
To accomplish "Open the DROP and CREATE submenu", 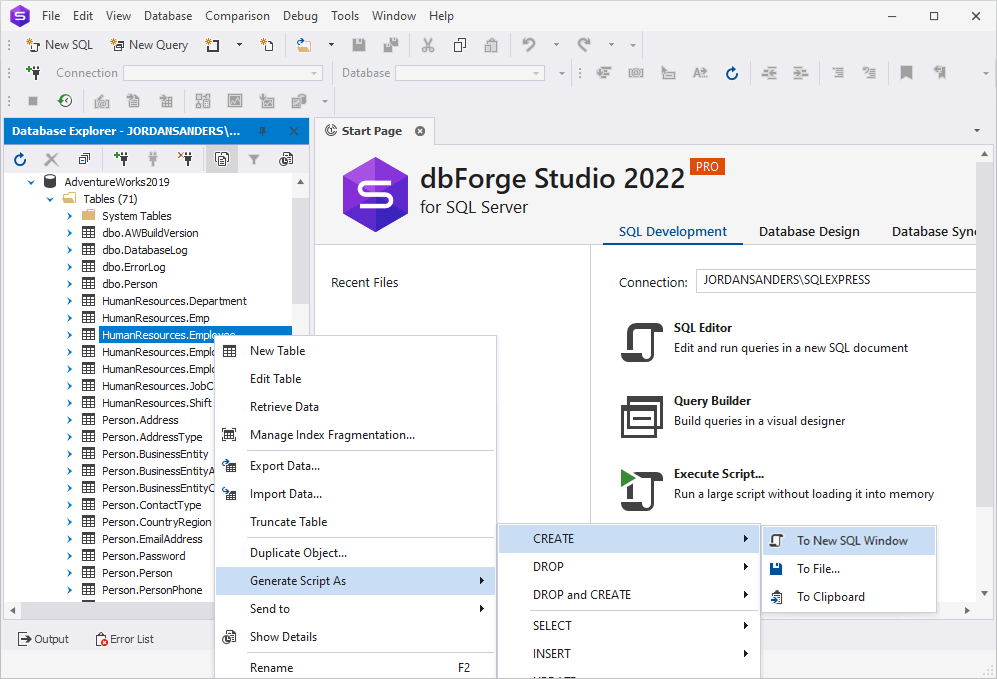I will [x=629, y=595].
